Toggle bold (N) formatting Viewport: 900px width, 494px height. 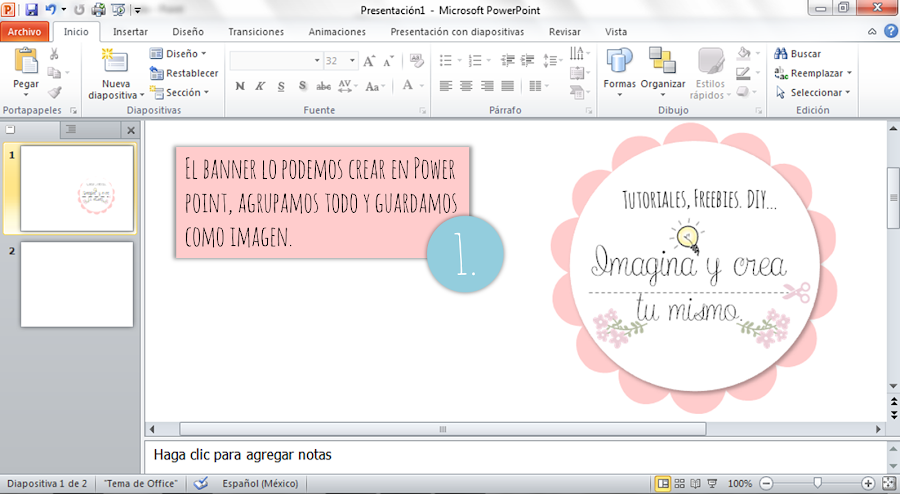pyautogui.click(x=240, y=86)
